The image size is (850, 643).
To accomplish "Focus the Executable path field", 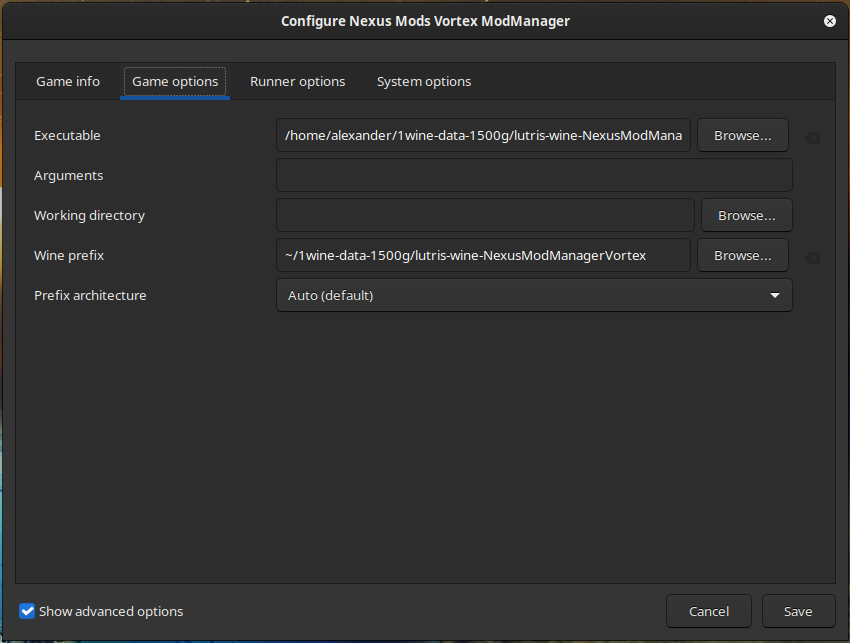I will (x=483, y=136).
